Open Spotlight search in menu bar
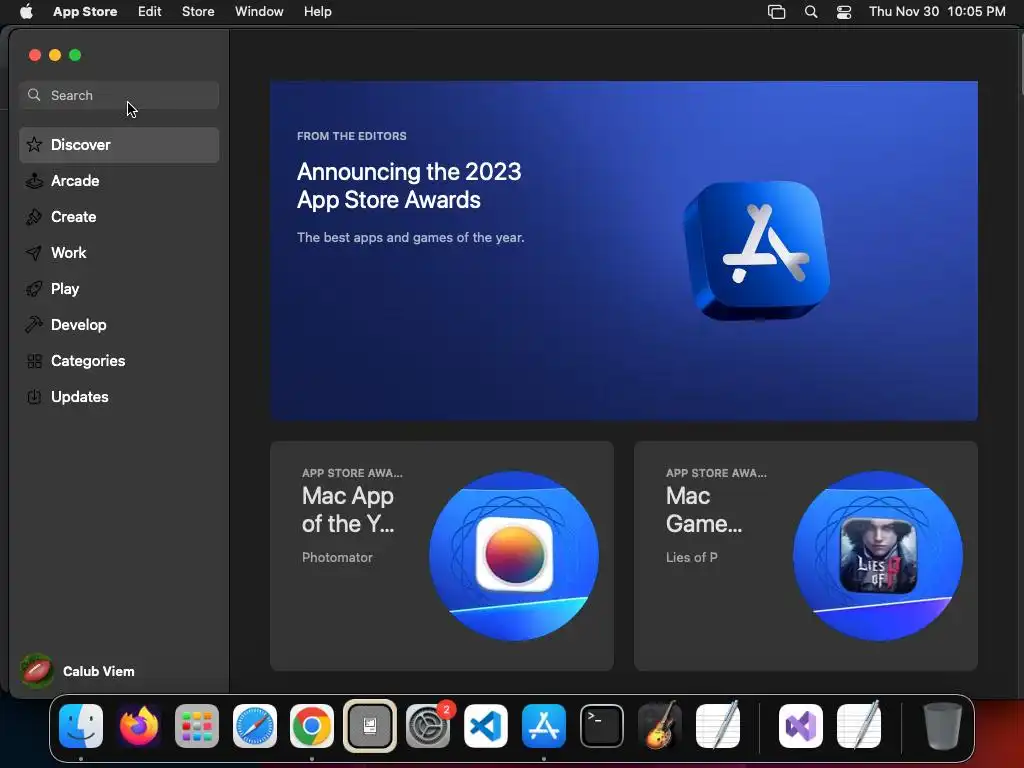1024x768 pixels. click(x=810, y=12)
